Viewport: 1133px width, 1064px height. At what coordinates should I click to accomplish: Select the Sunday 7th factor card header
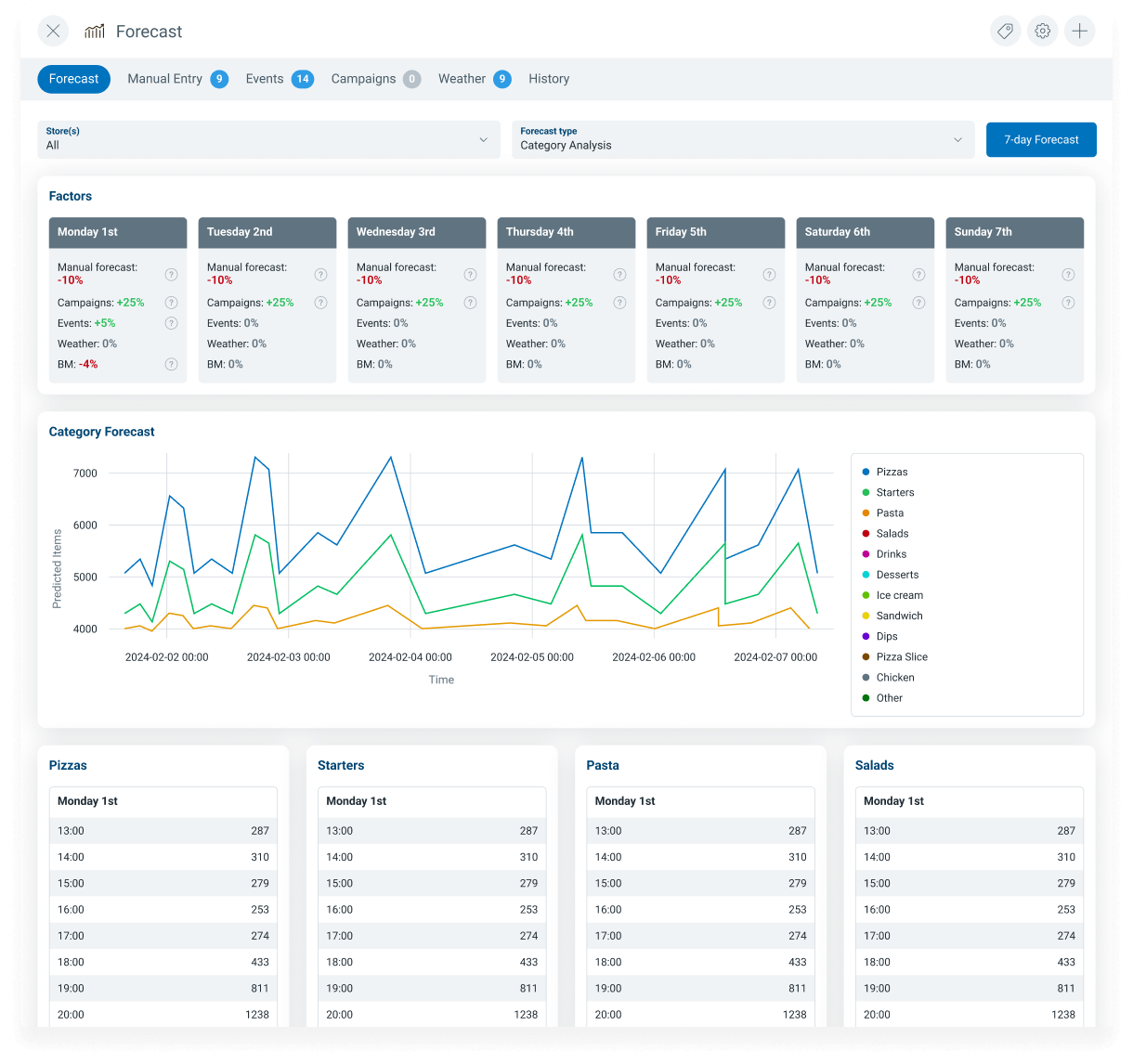tap(1015, 232)
